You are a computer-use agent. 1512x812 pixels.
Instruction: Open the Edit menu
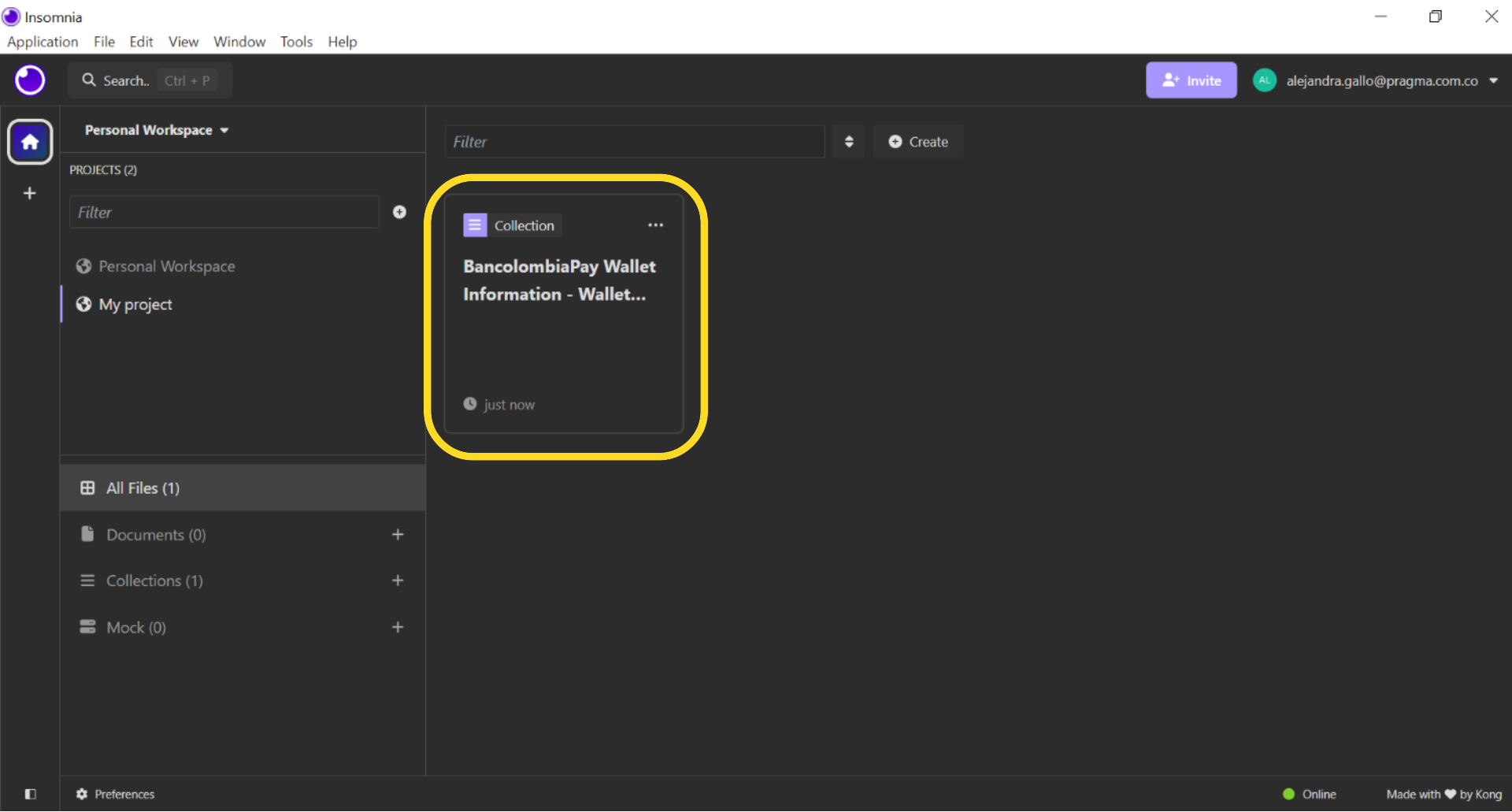click(141, 42)
